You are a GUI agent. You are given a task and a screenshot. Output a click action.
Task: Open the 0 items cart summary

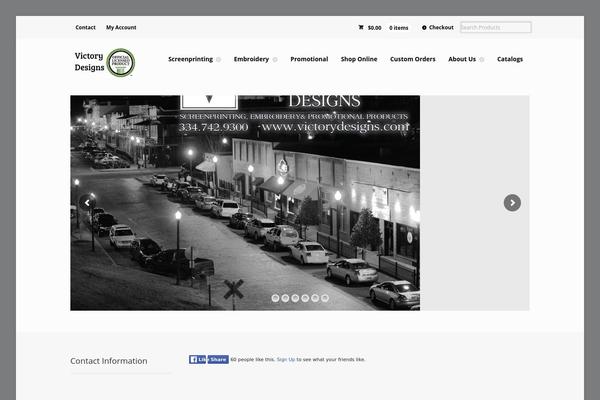(399, 28)
